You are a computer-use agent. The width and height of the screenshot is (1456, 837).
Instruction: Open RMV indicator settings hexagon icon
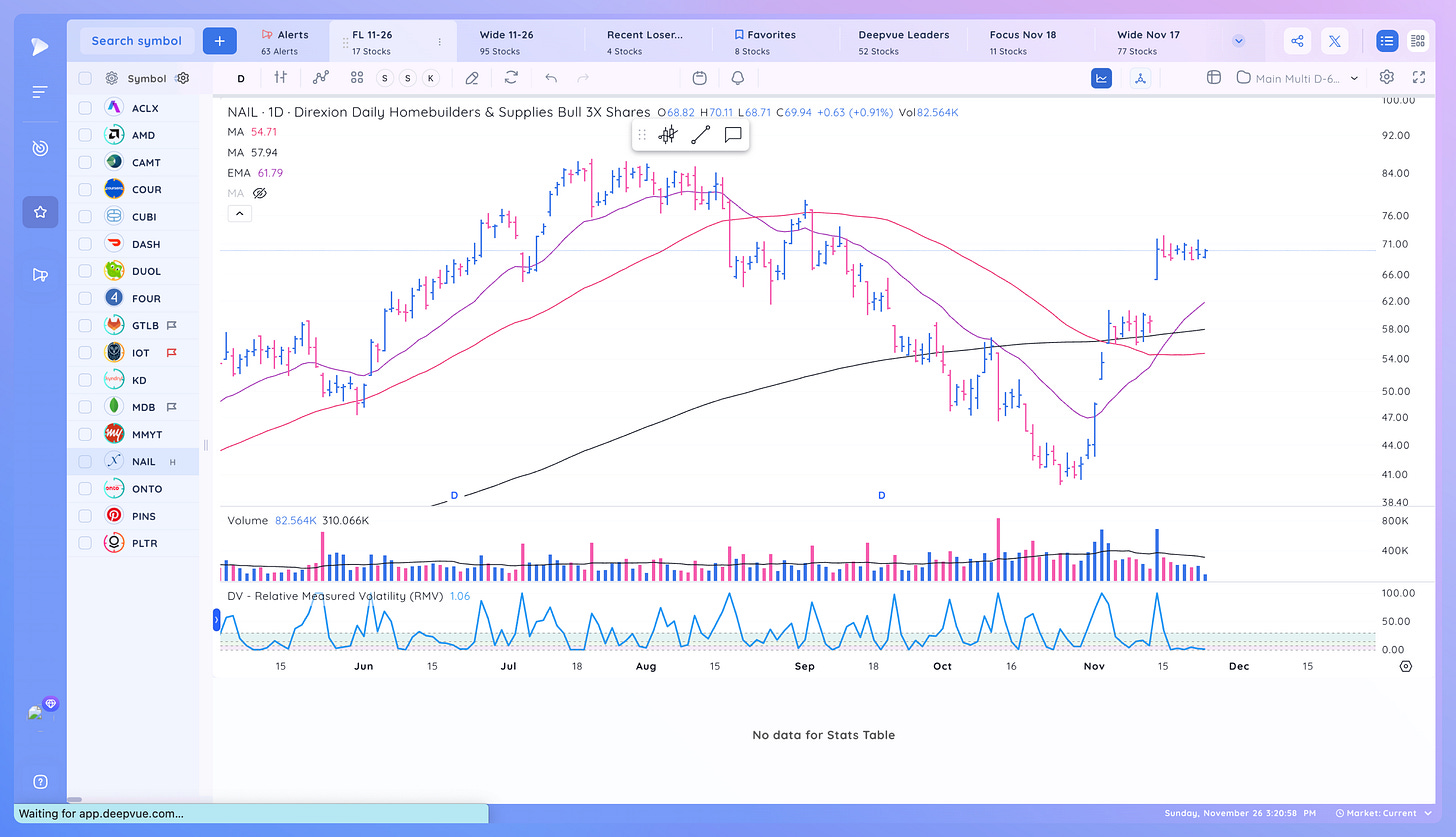(x=1406, y=666)
